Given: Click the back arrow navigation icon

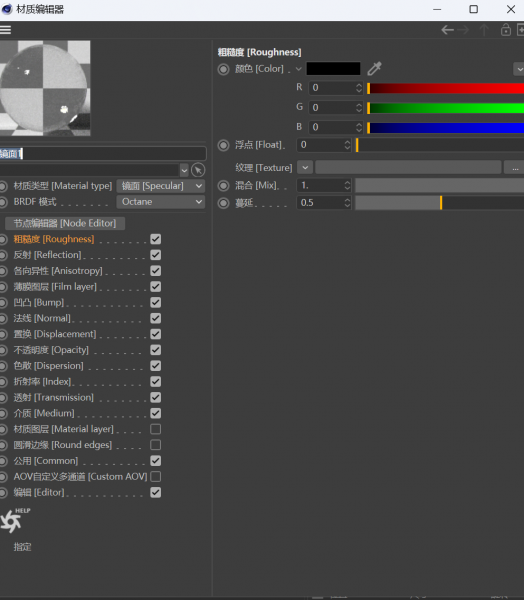Looking at the screenshot, I should pyautogui.click(x=447, y=30).
